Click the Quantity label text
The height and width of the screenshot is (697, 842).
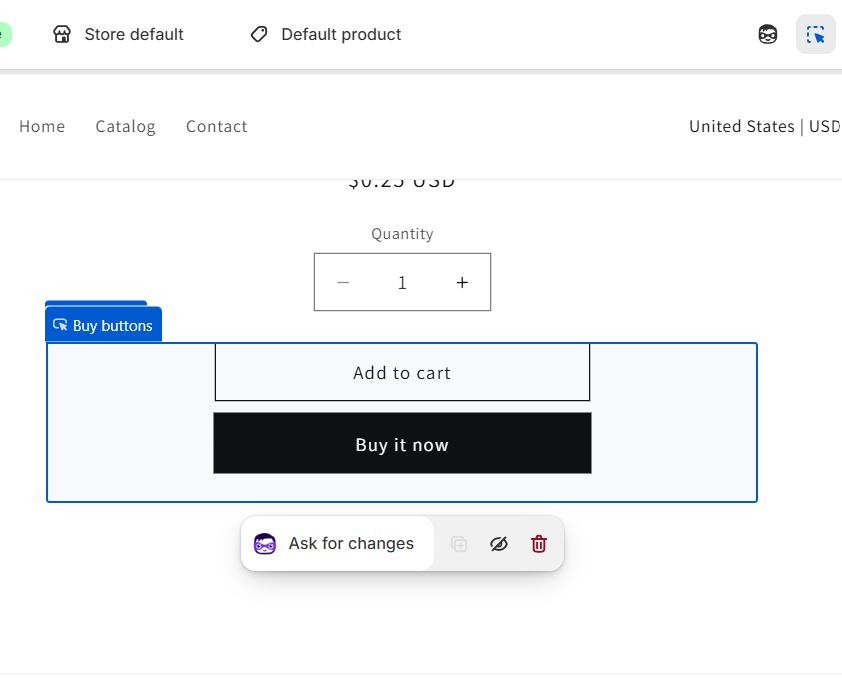[402, 234]
